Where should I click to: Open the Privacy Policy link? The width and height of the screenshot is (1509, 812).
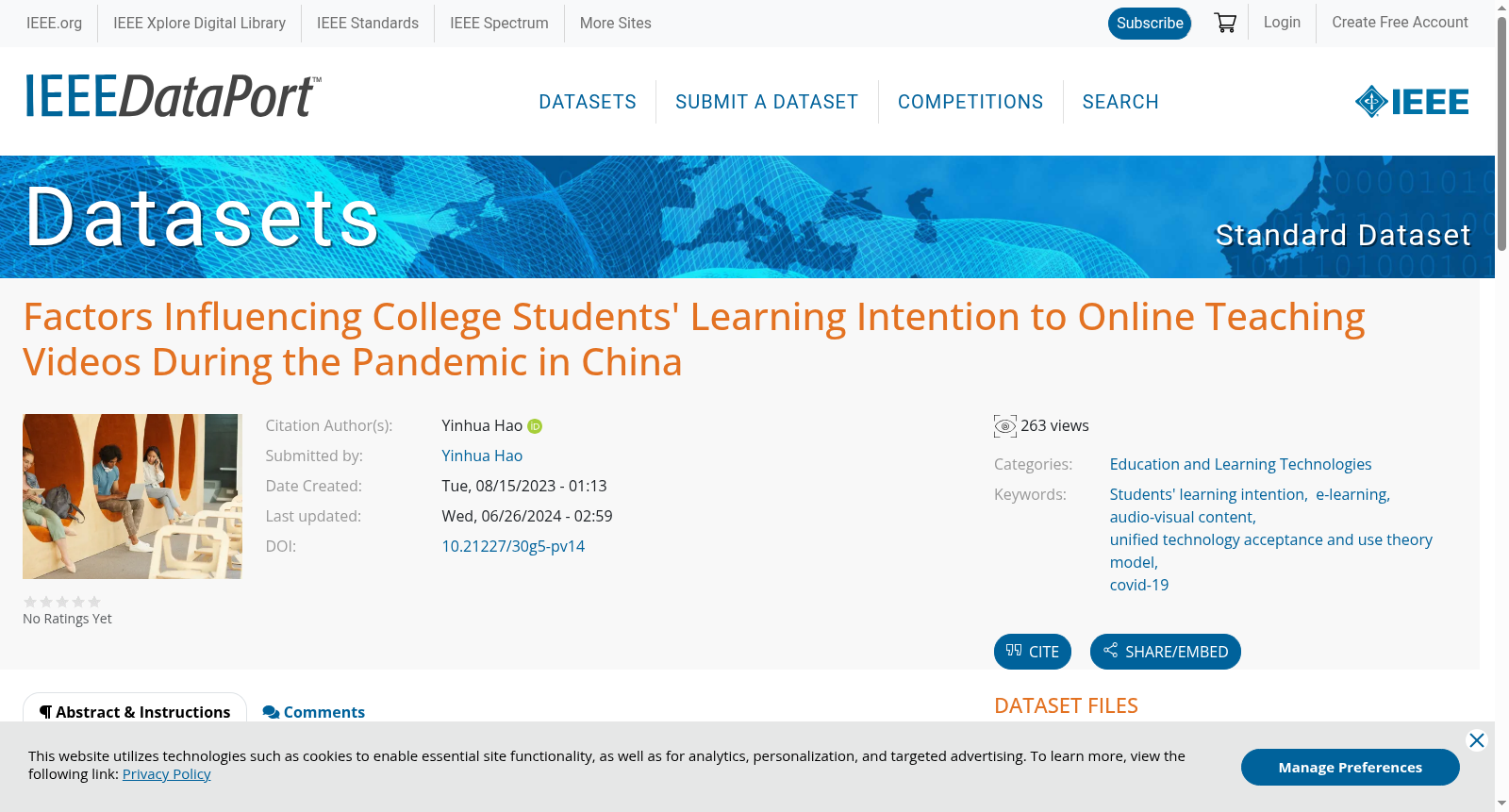166,773
